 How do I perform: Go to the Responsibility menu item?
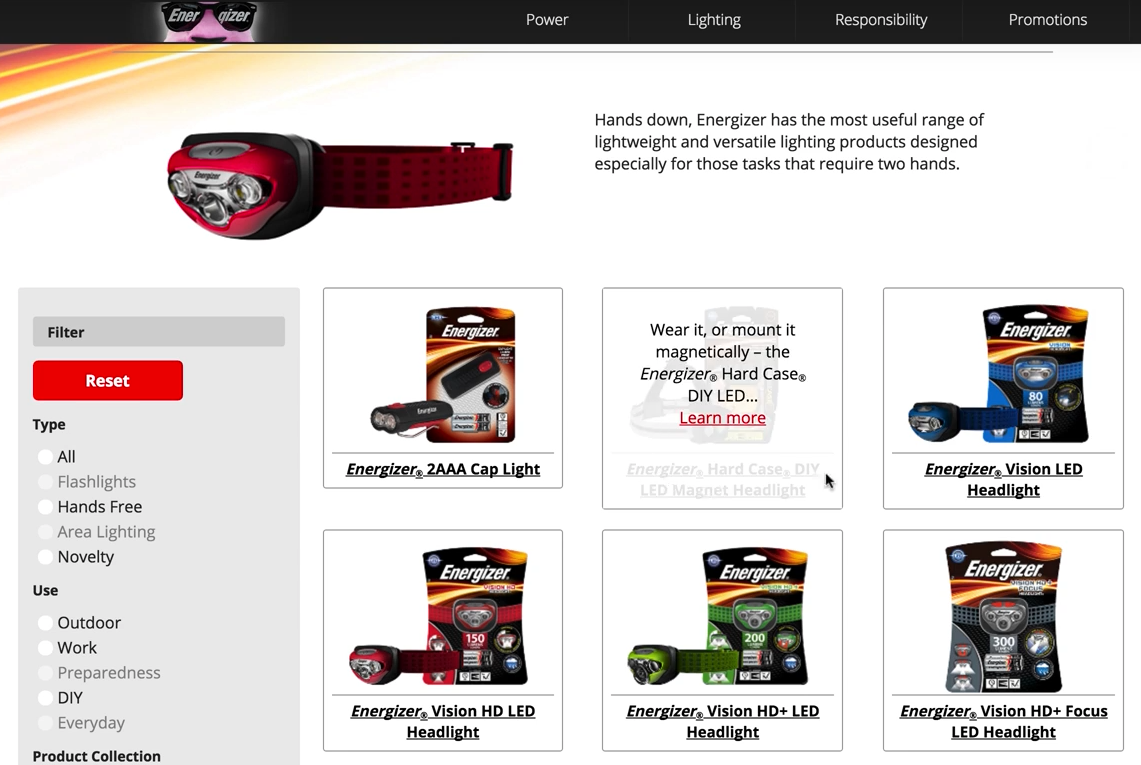tap(880, 20)
